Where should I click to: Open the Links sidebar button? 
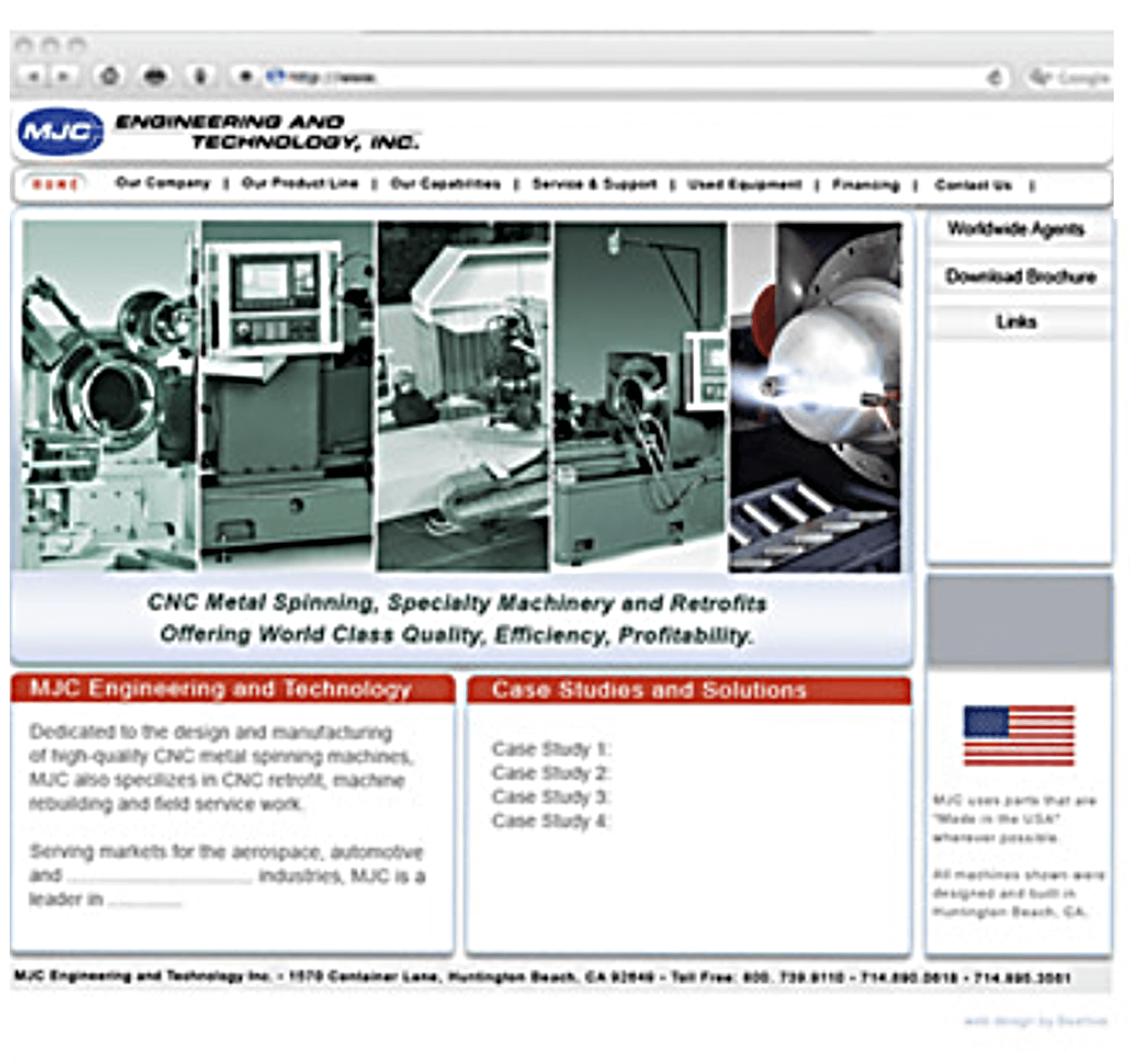(x=1017, y=321)
